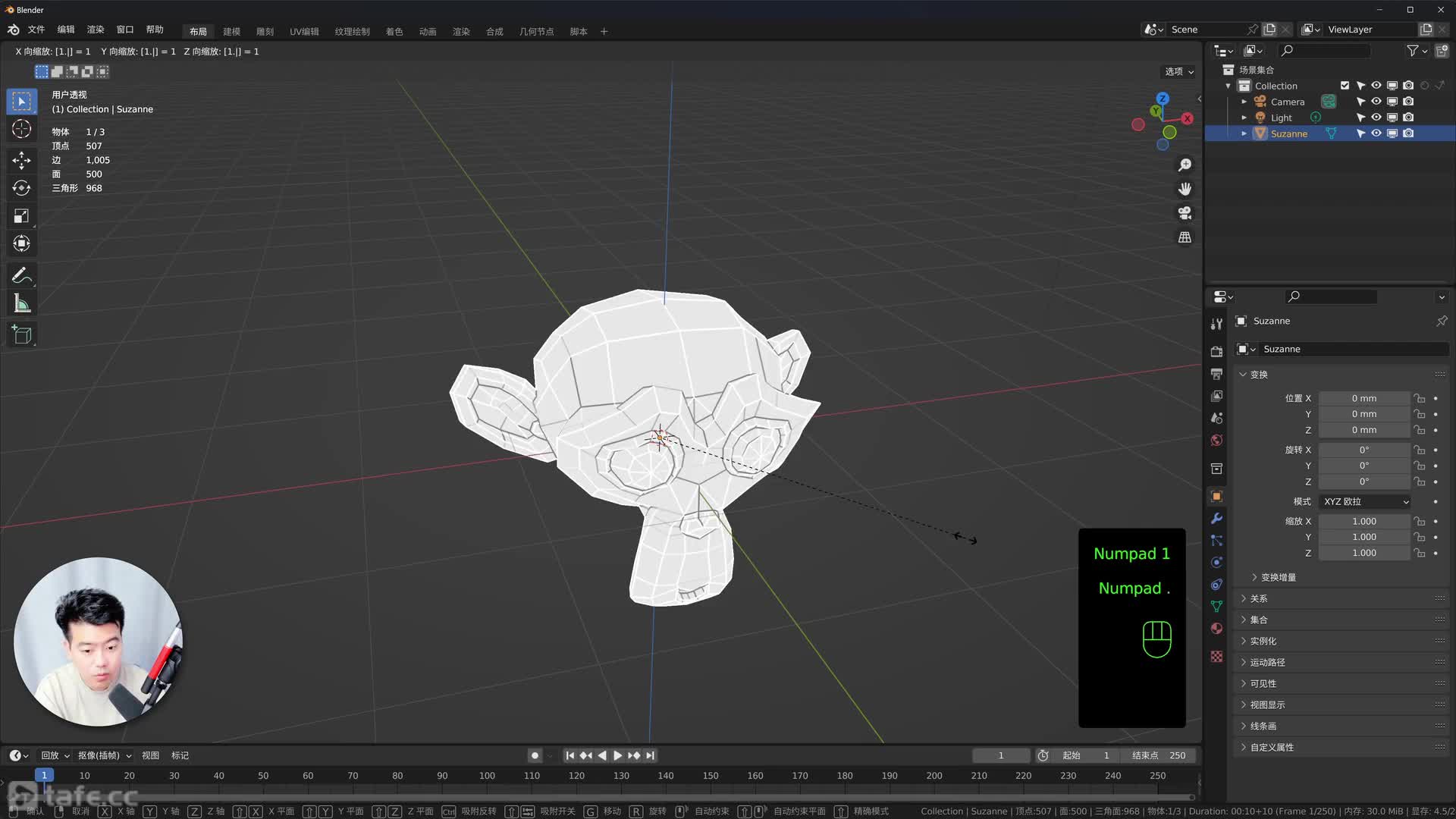The width and height of the screenshot is (1456, 819).
Task: Switch to the World properties tab
Action: [1216, 440]
